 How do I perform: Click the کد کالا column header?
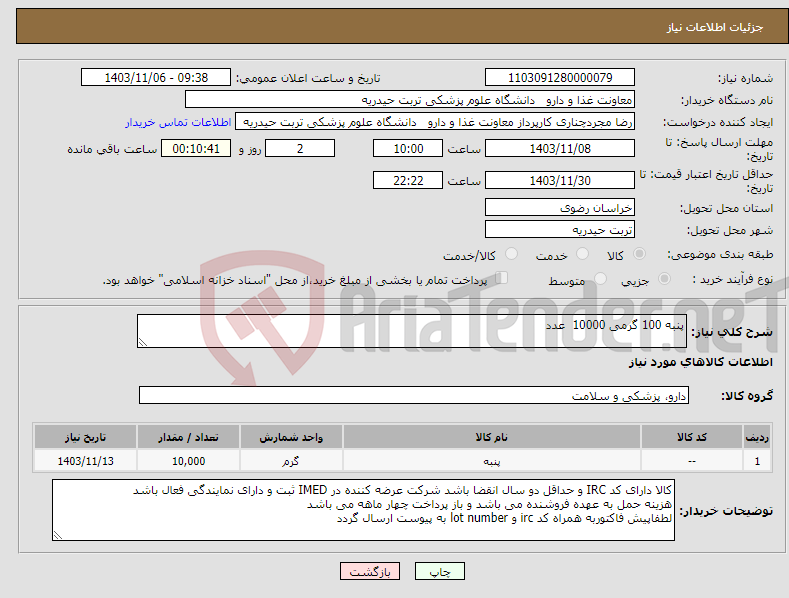point(691,437)
